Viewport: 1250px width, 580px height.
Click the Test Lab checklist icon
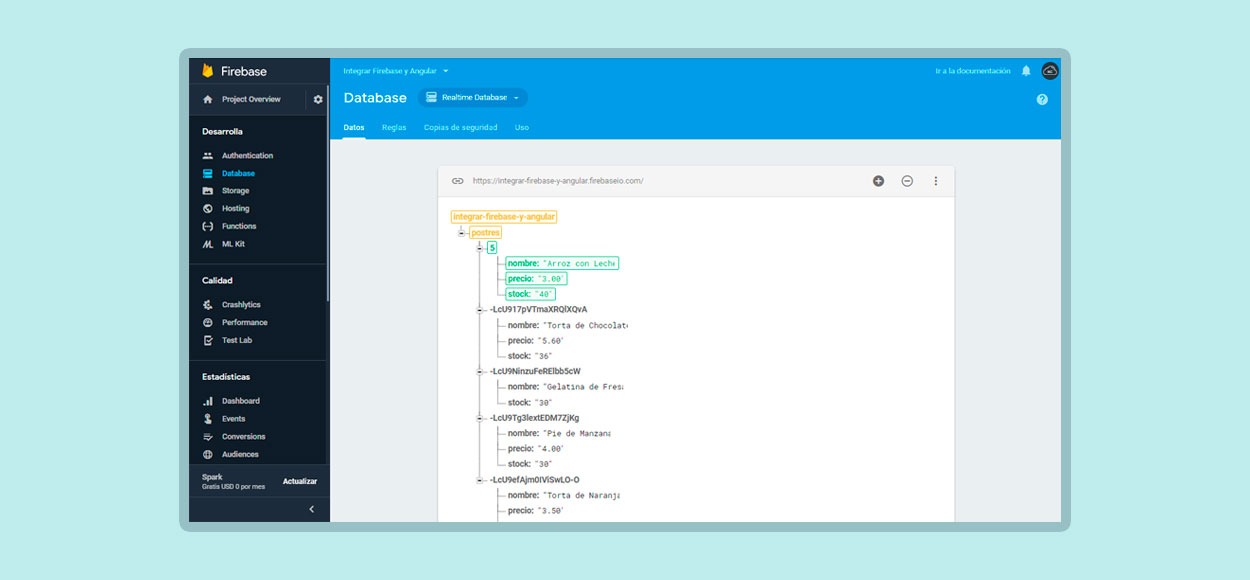[x=208, y=340]
